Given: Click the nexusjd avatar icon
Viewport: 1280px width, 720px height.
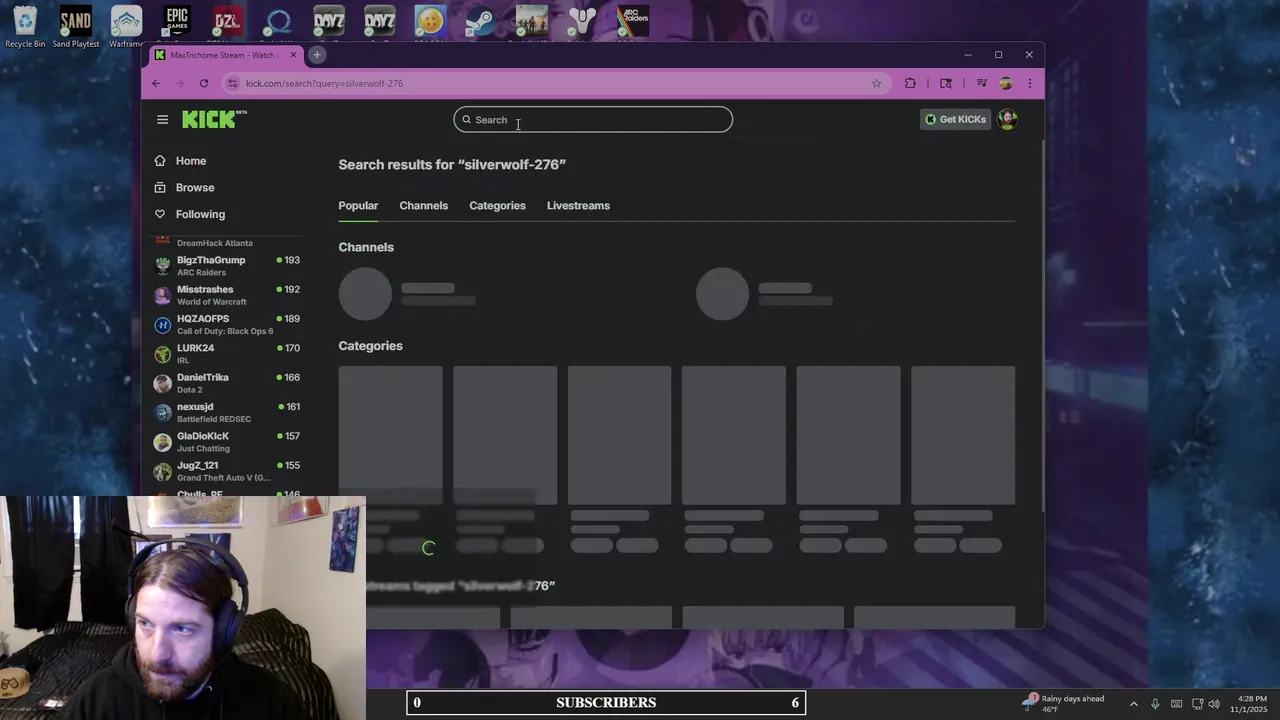Looking at the screenshot, I should 162,413.
